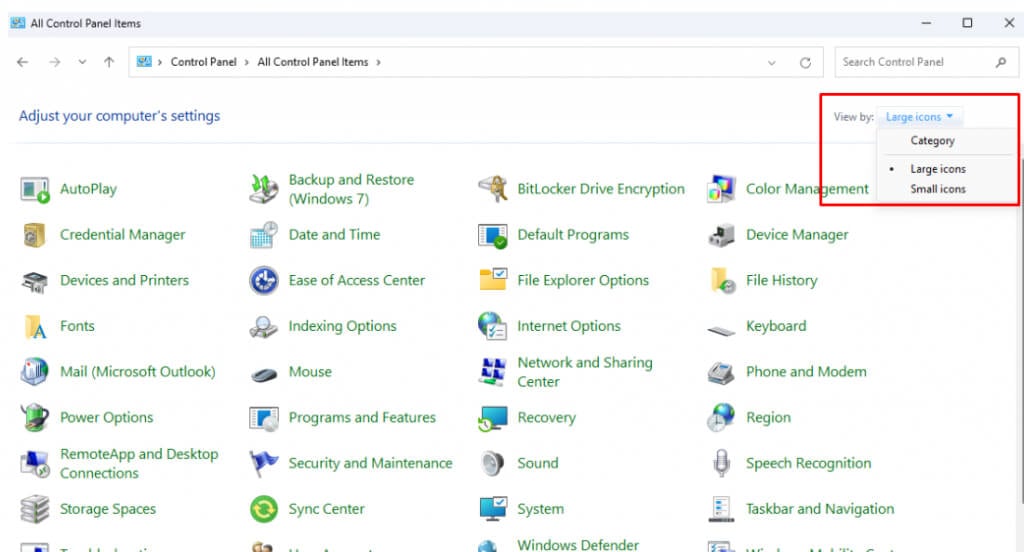Open the AutoPlay icon

tap(35, 189)
